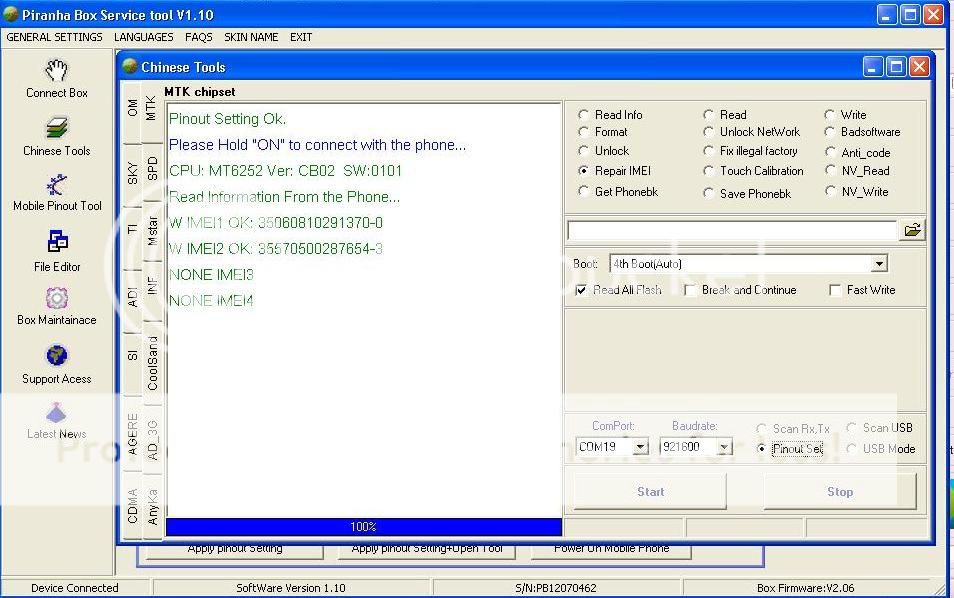Uncheck the Read All Flash checkbox
The width and height of the screenshot is (954, 598).
tap(581, 290)
